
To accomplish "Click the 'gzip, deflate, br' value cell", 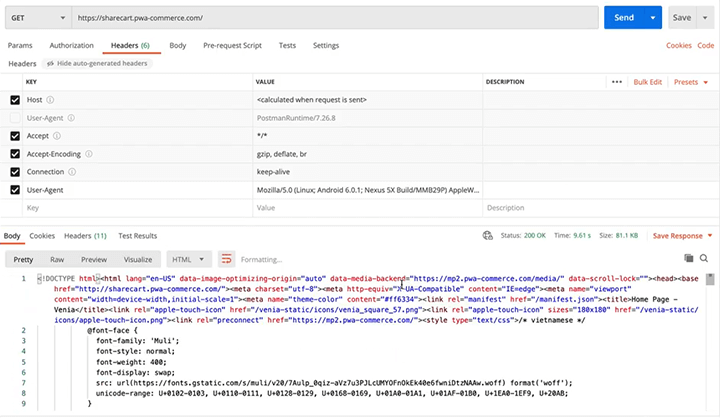I will pos(367,154).
